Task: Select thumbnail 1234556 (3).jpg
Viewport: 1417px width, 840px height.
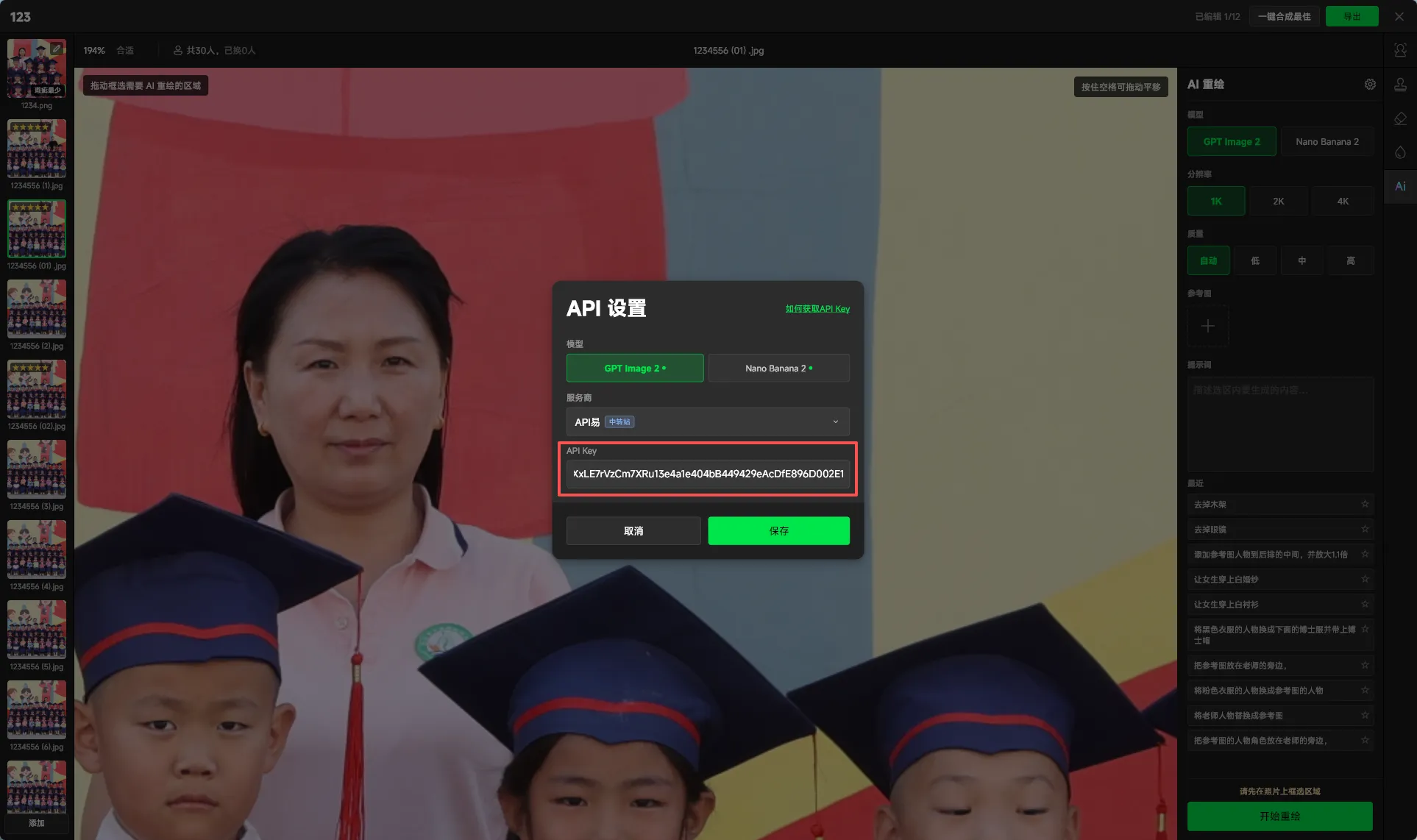Action: [37, 469]
